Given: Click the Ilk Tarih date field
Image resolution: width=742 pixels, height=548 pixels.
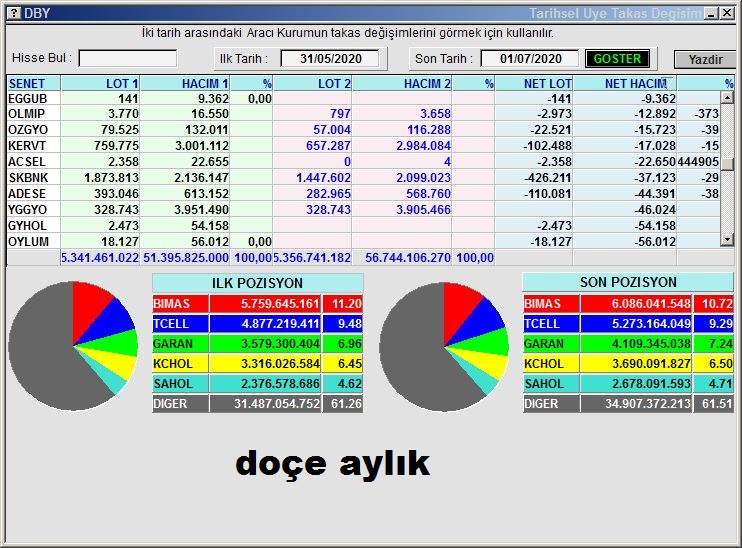Looking at the screenshot, I should [330, 59].
